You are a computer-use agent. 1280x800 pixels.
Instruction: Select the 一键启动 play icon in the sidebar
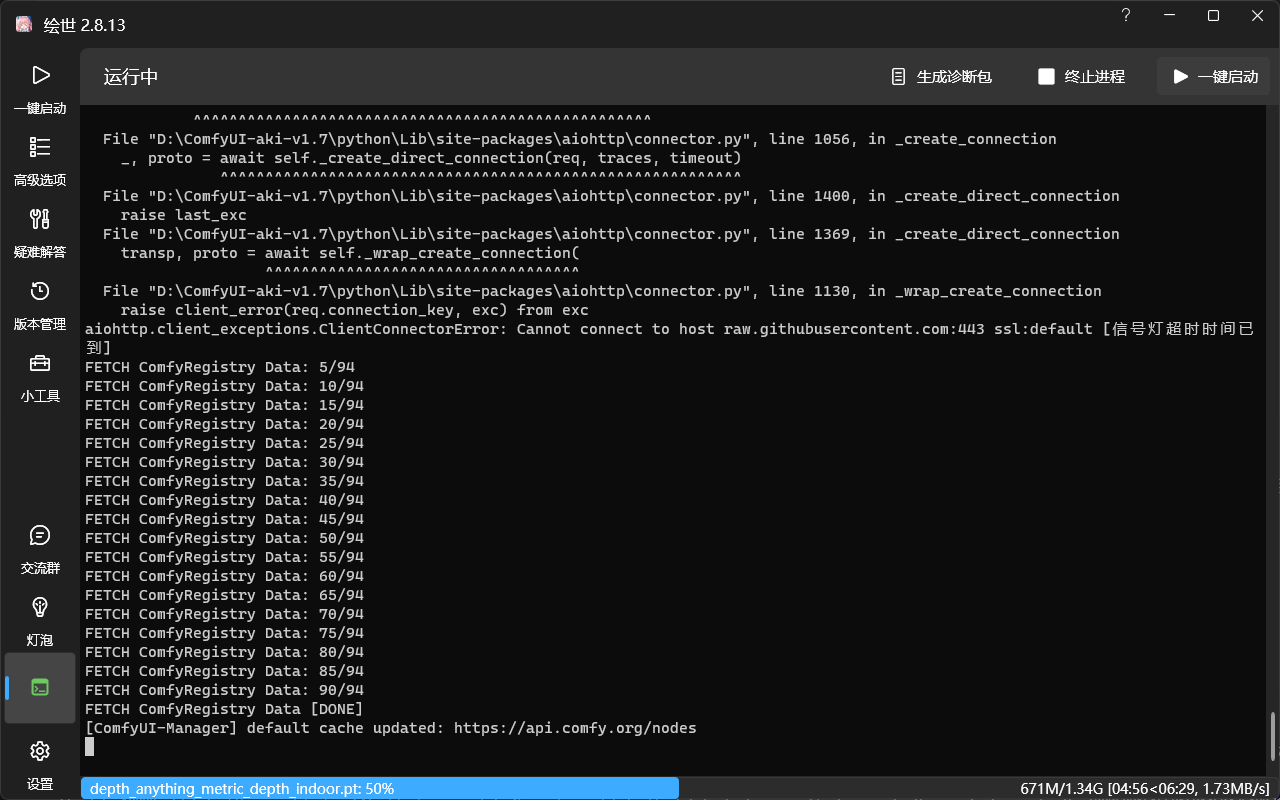40,75
